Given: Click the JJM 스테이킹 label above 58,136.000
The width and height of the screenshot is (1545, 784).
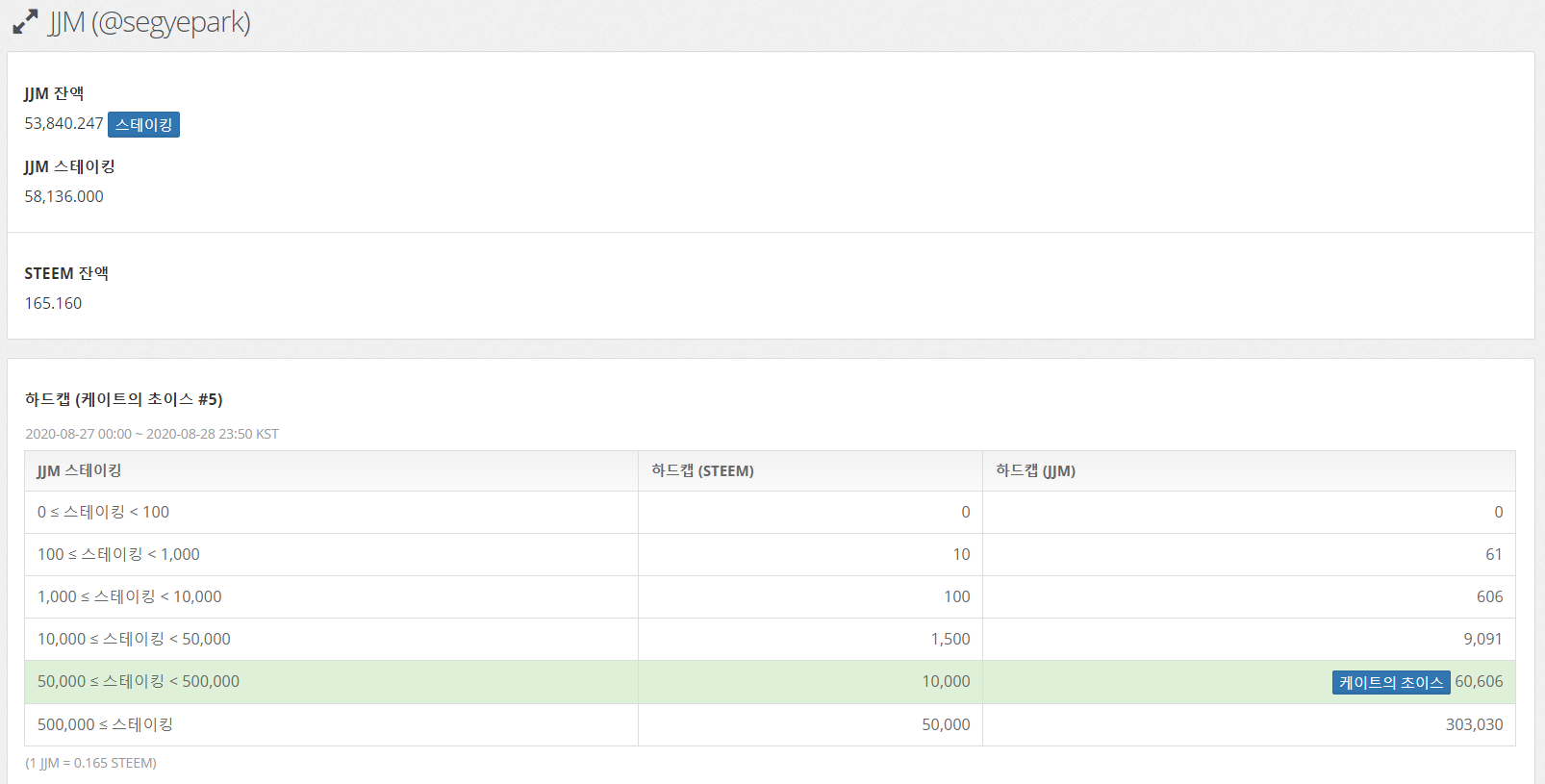Looking at the screenshot, I should tap(69, 166).
